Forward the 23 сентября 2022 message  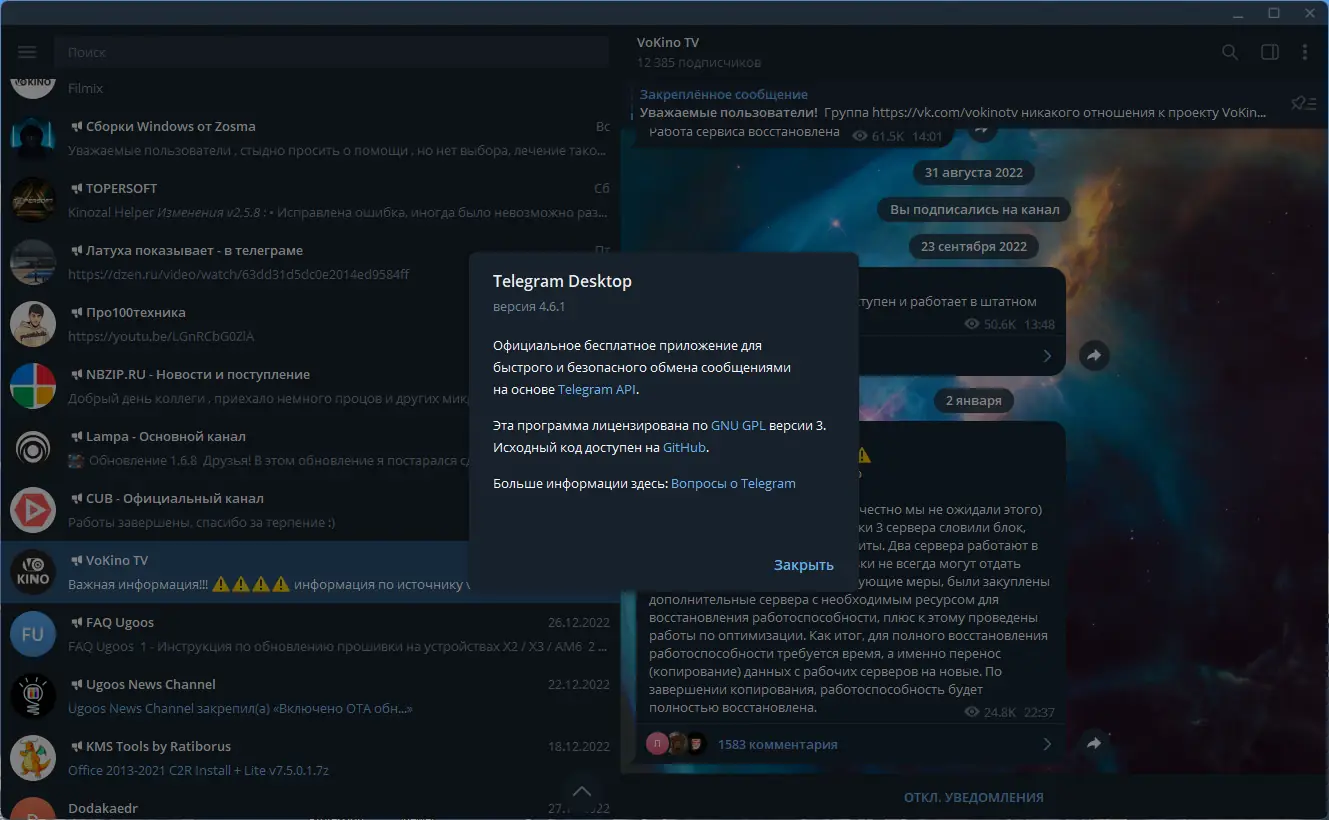click(x=1094, y=355)
